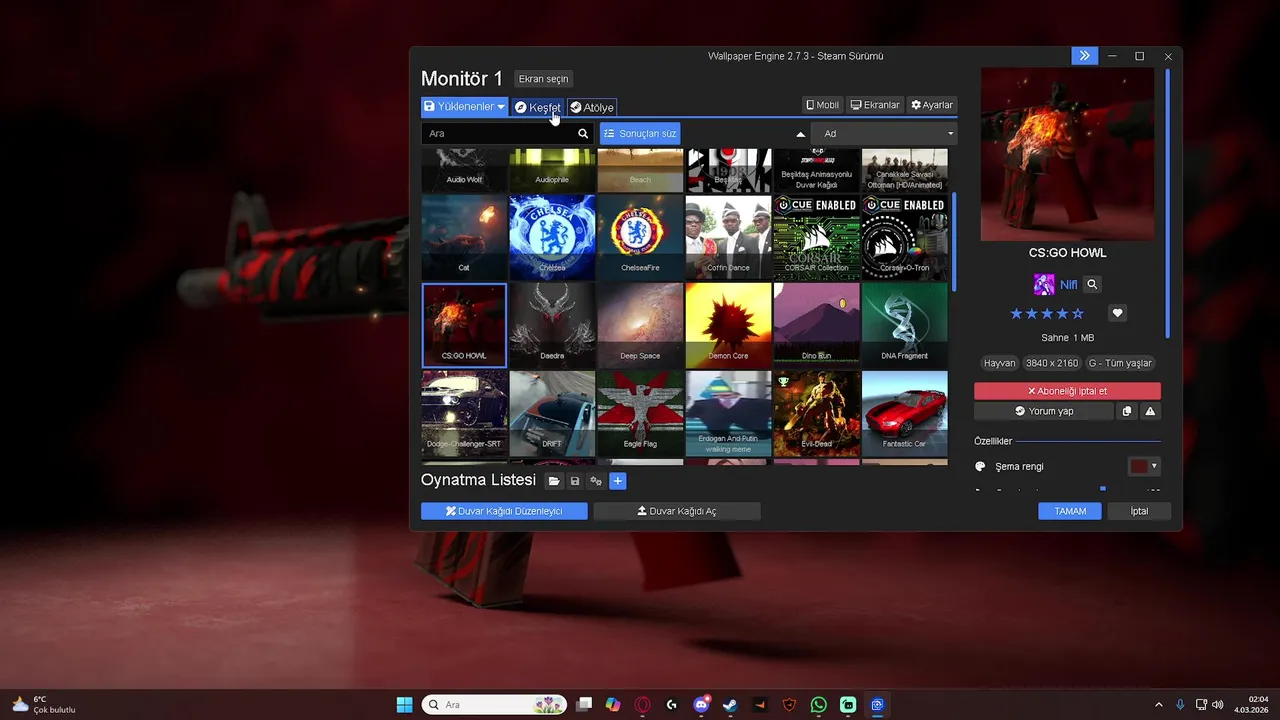
Task: Open the author Nifl link
Action: tap(1068, 285)
